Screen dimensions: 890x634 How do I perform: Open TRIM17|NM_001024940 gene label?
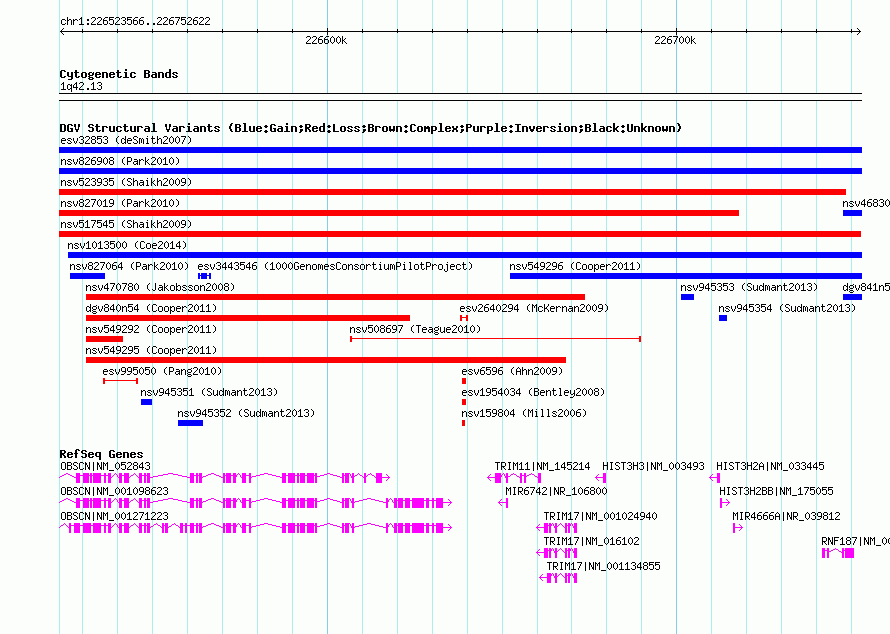point(601,516)
